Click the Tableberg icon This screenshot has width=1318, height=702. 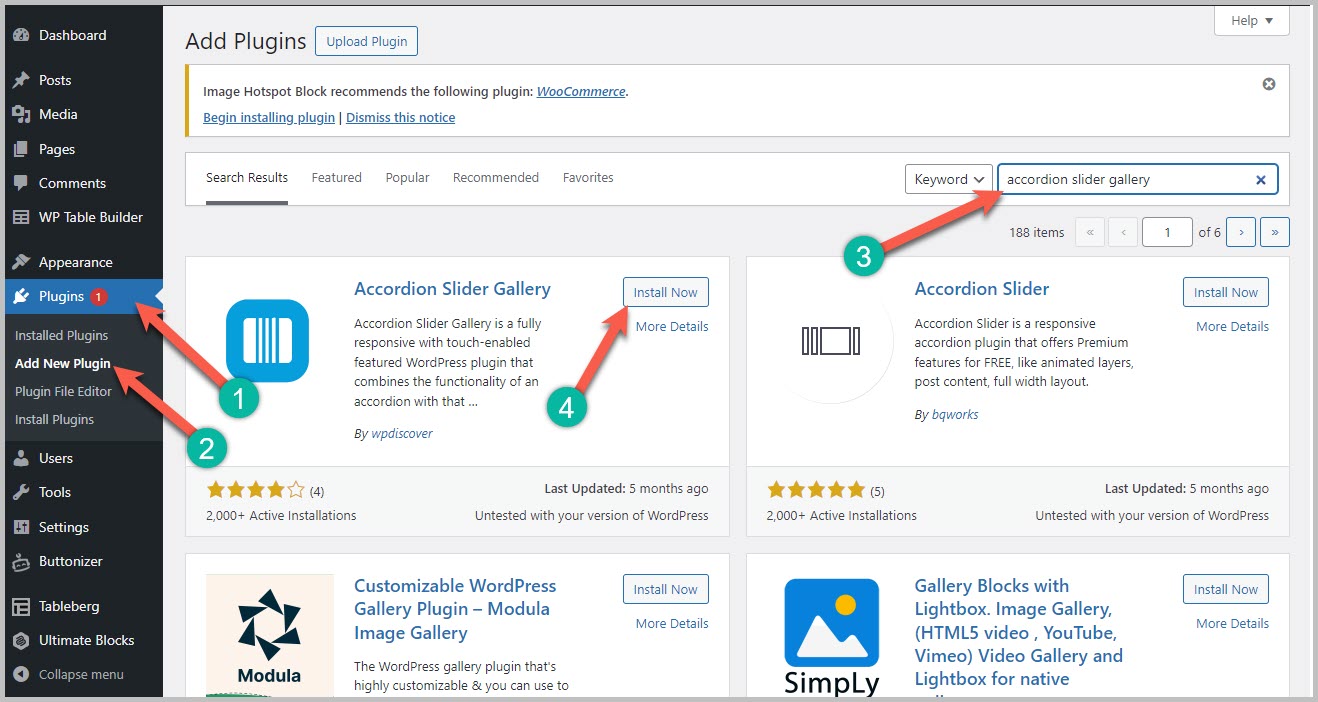tap(21, 606)
